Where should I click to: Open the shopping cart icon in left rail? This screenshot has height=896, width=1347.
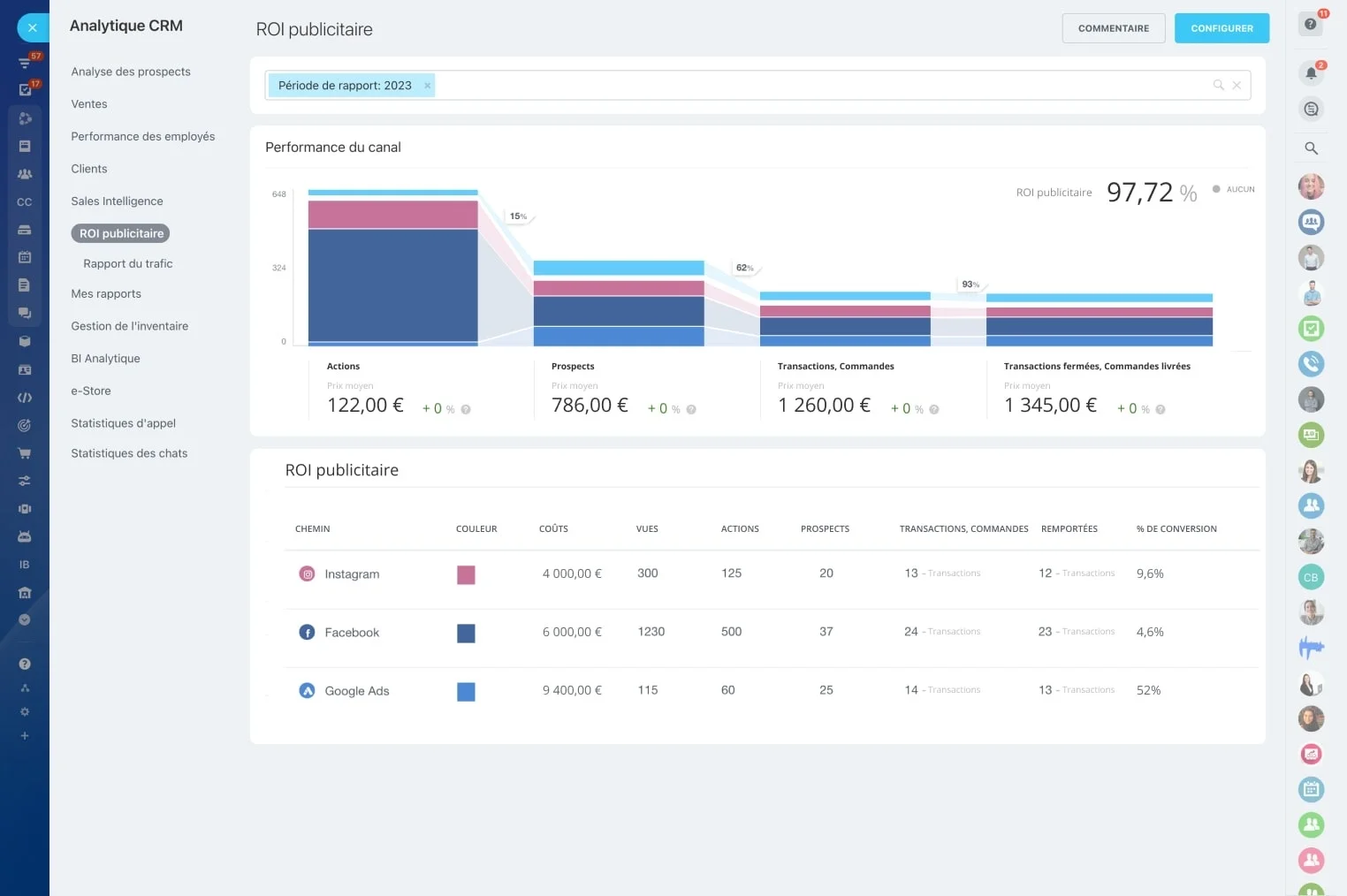coord(25,453)
